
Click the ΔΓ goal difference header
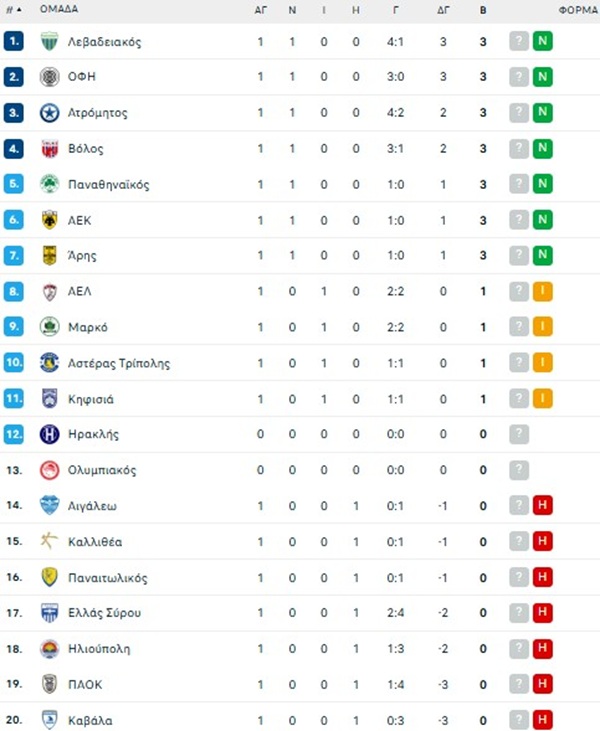coord(443,10)
